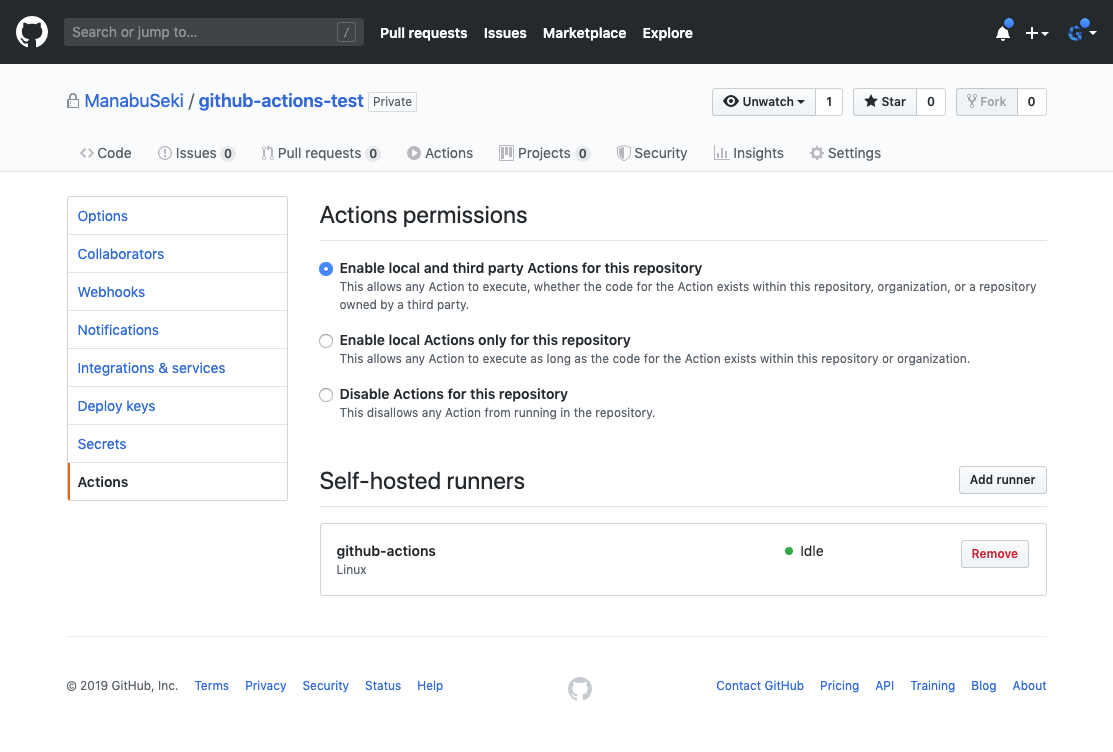Click the Security tab shield icon
Screen dimensions: 1113x752
(623, 153)
